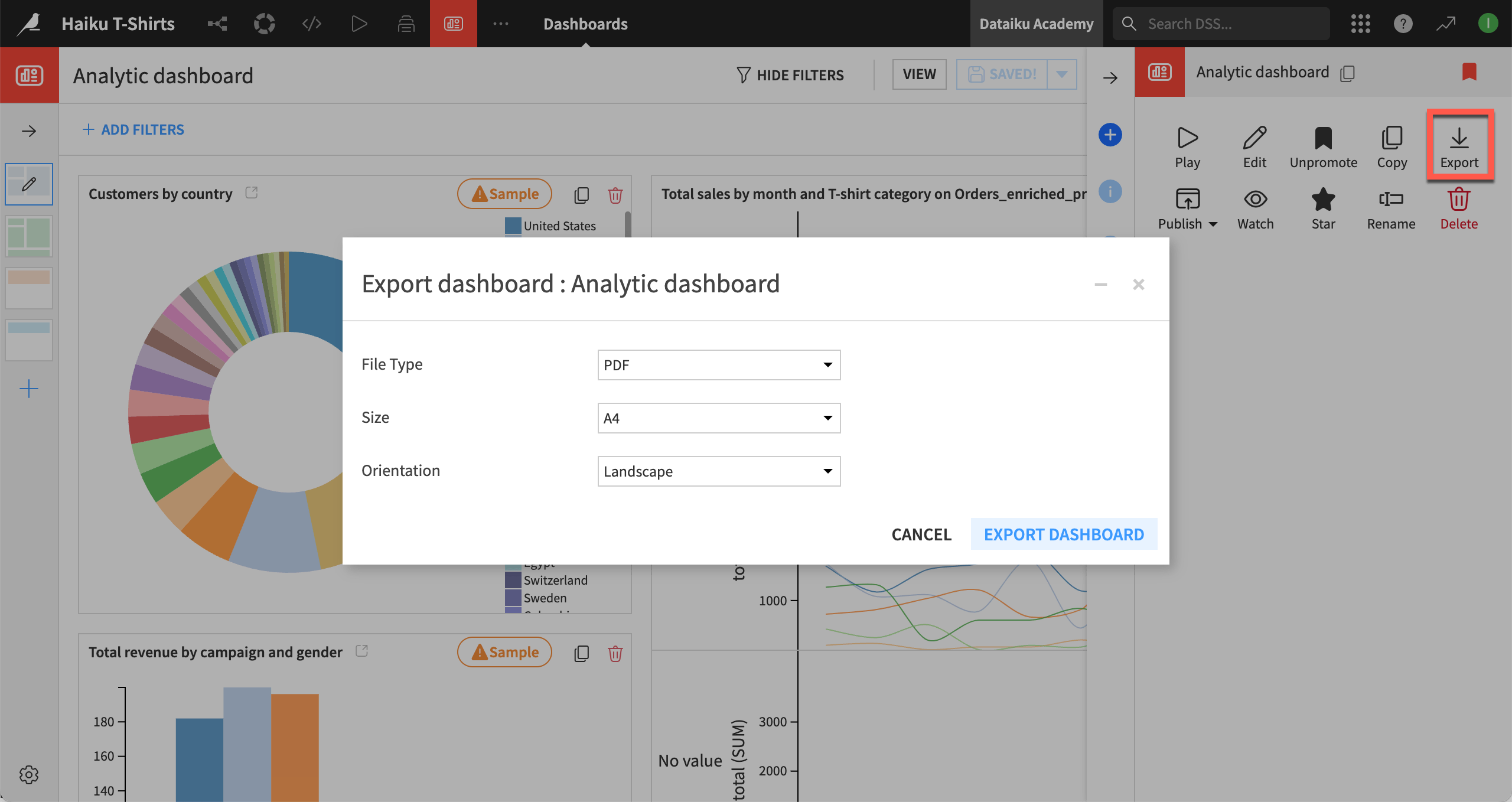Delete the dashboard via the red trash icon

[1459, 207]
